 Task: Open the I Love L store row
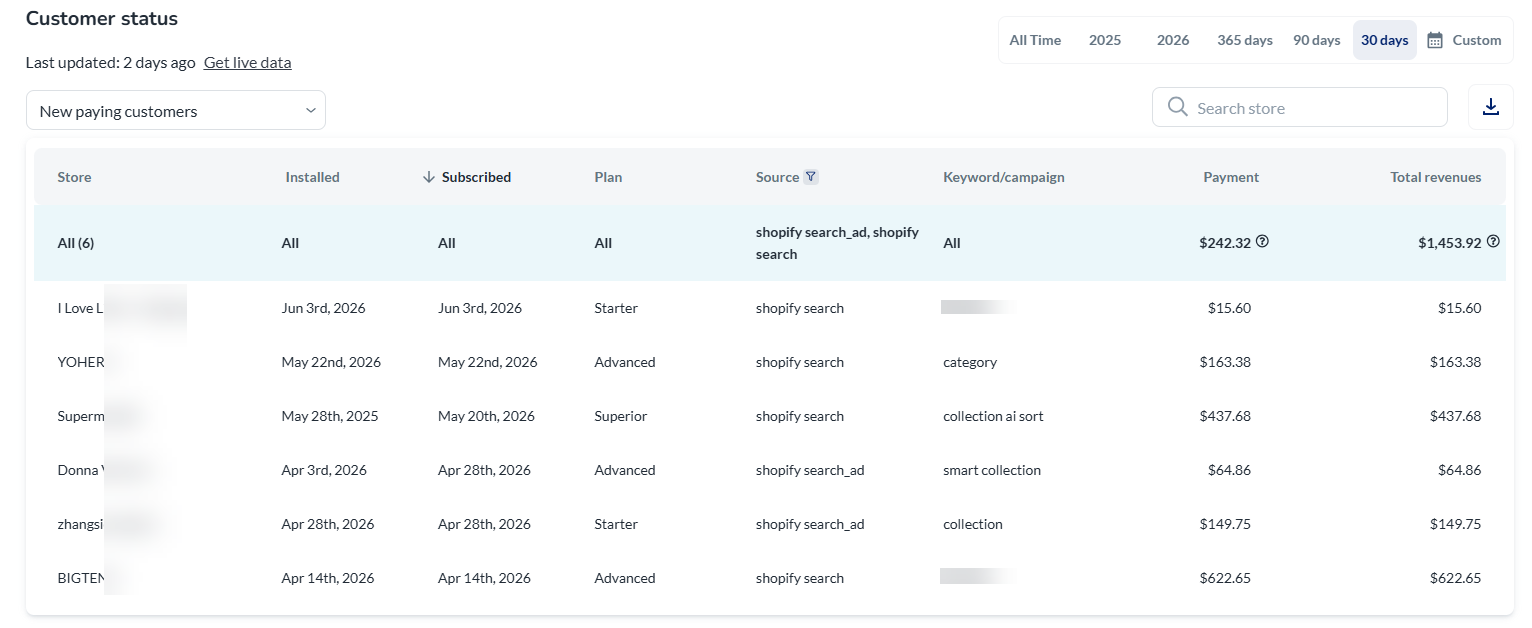(770, 308)
